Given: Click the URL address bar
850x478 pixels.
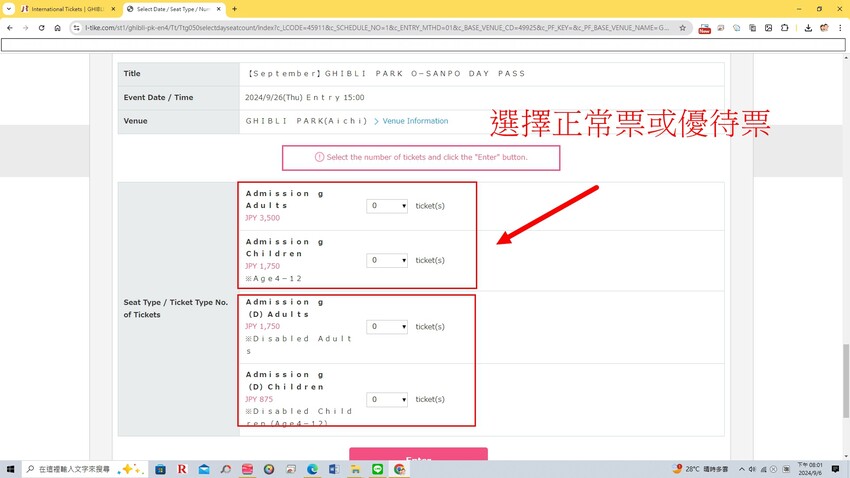Looking at the screenshot, I should pyautogui.click(x=377, y=28).
